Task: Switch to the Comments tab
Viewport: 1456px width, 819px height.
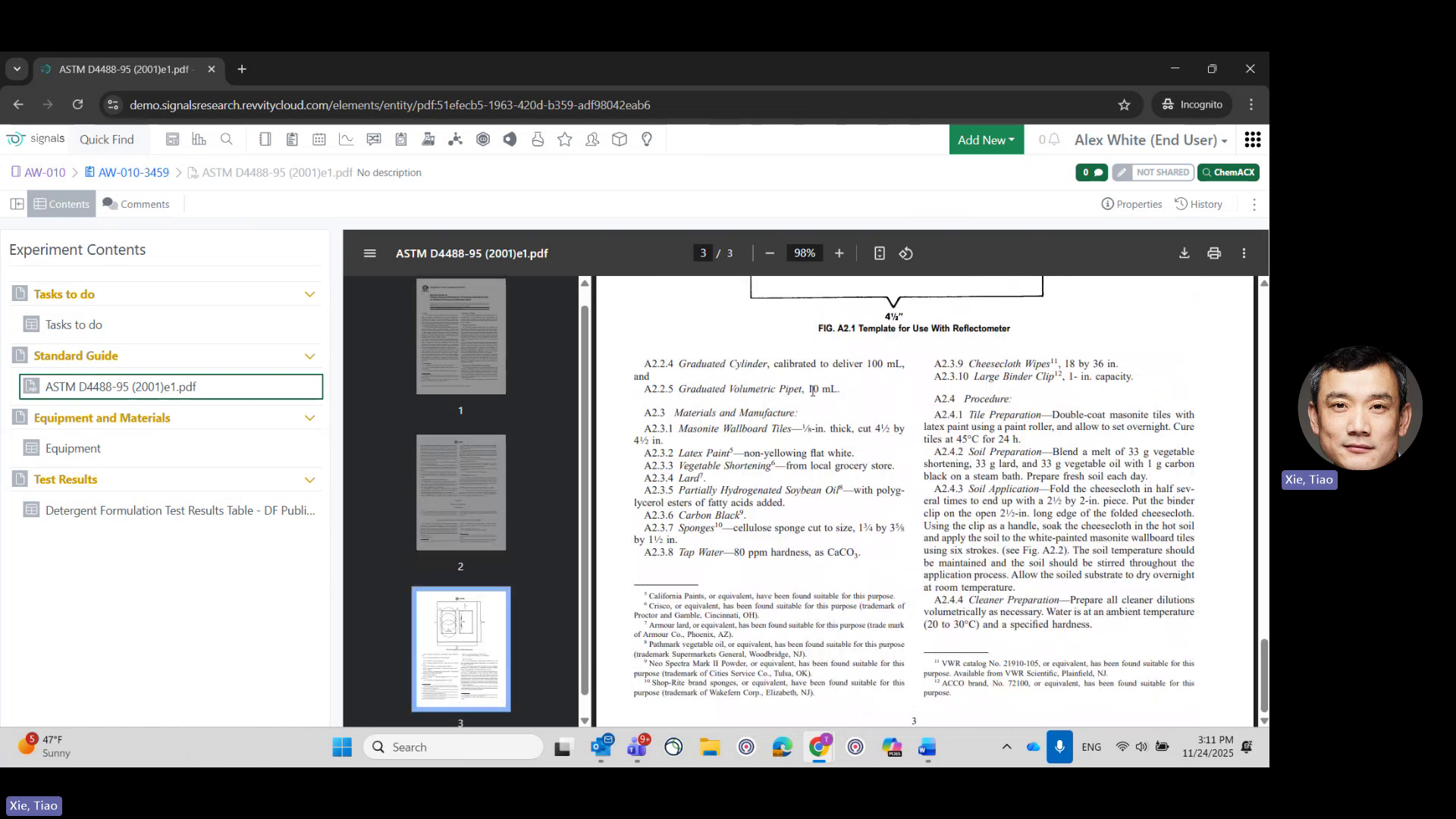Action: (136, 203)
